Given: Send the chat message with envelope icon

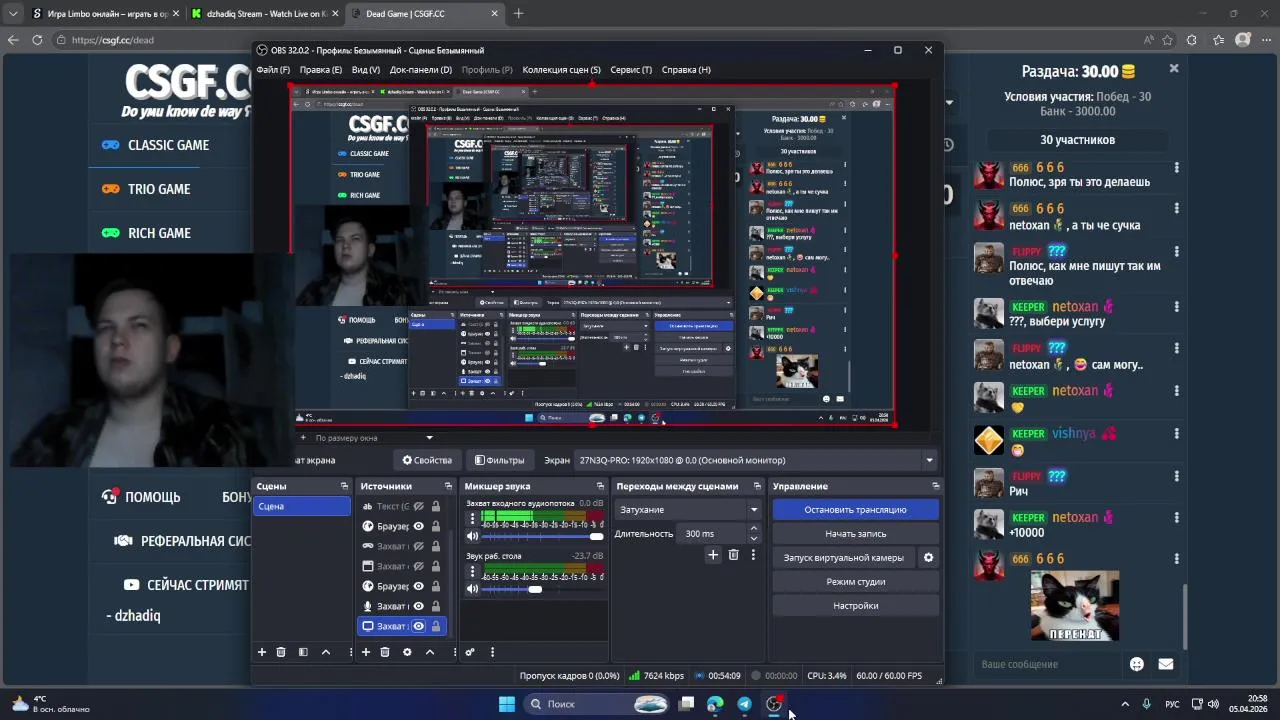Looking at the screenshot, I should 1166,664.
